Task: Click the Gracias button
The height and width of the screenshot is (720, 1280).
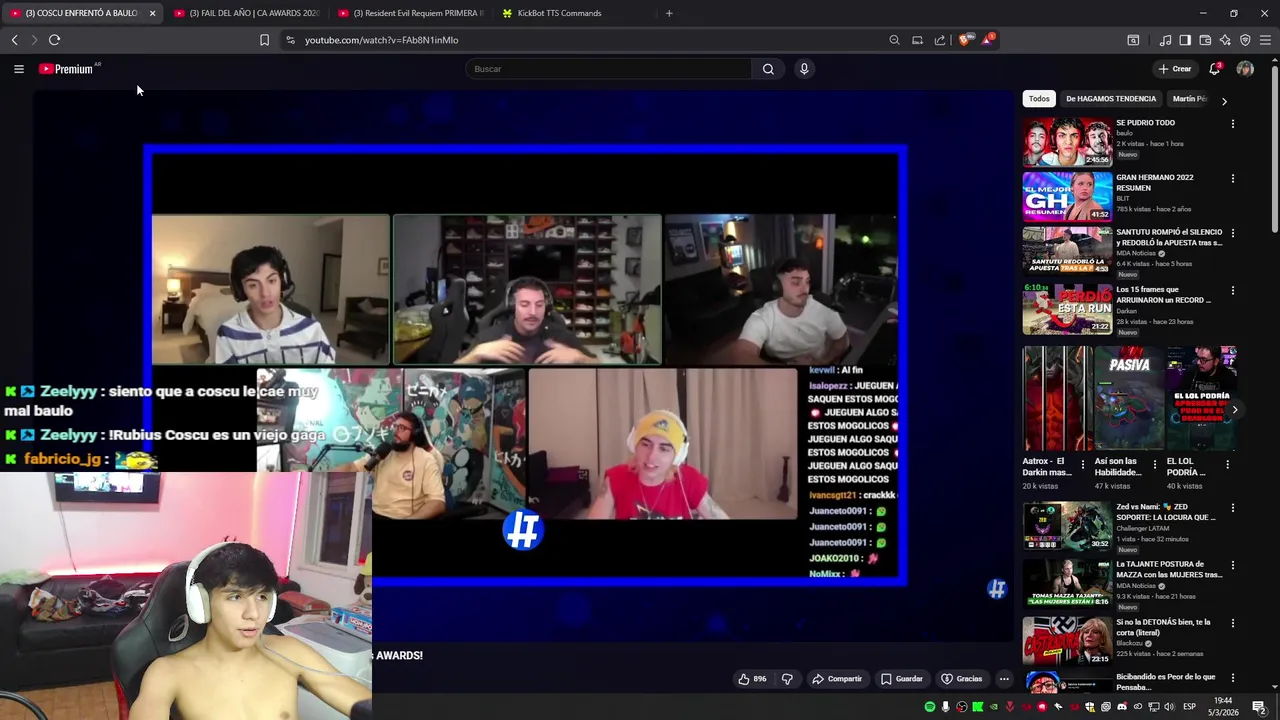Action: point(962,679)
